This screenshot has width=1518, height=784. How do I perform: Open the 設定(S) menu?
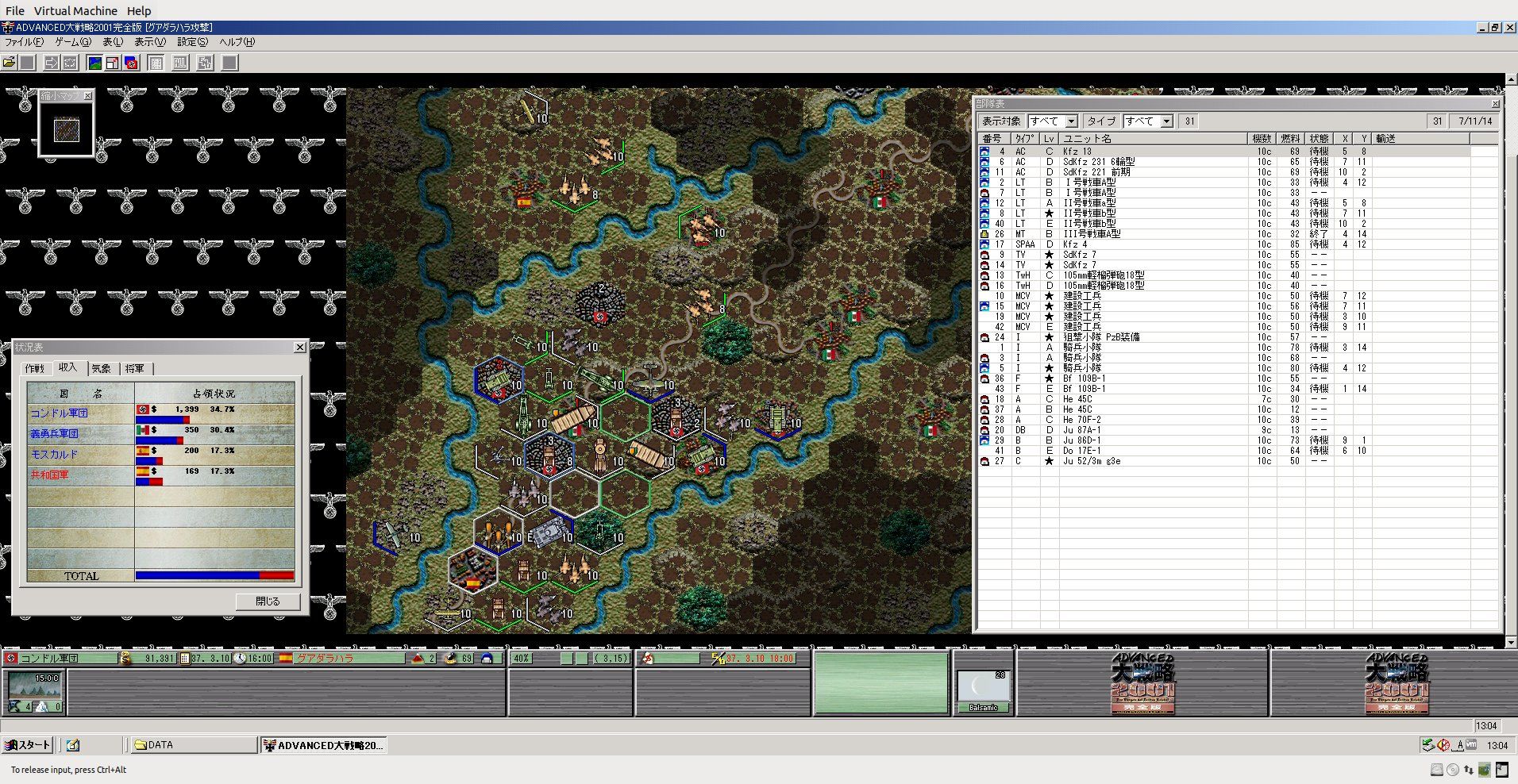pos(193,42)
